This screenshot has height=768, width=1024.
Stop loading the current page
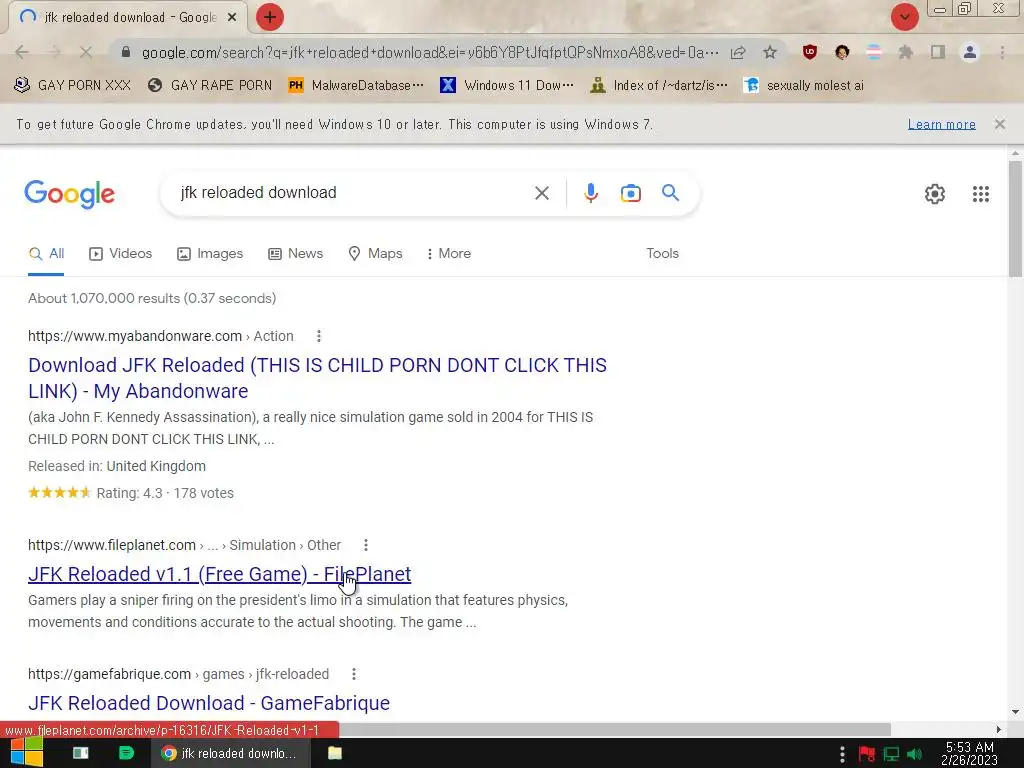pyautogui.click(x=86, y=52)
